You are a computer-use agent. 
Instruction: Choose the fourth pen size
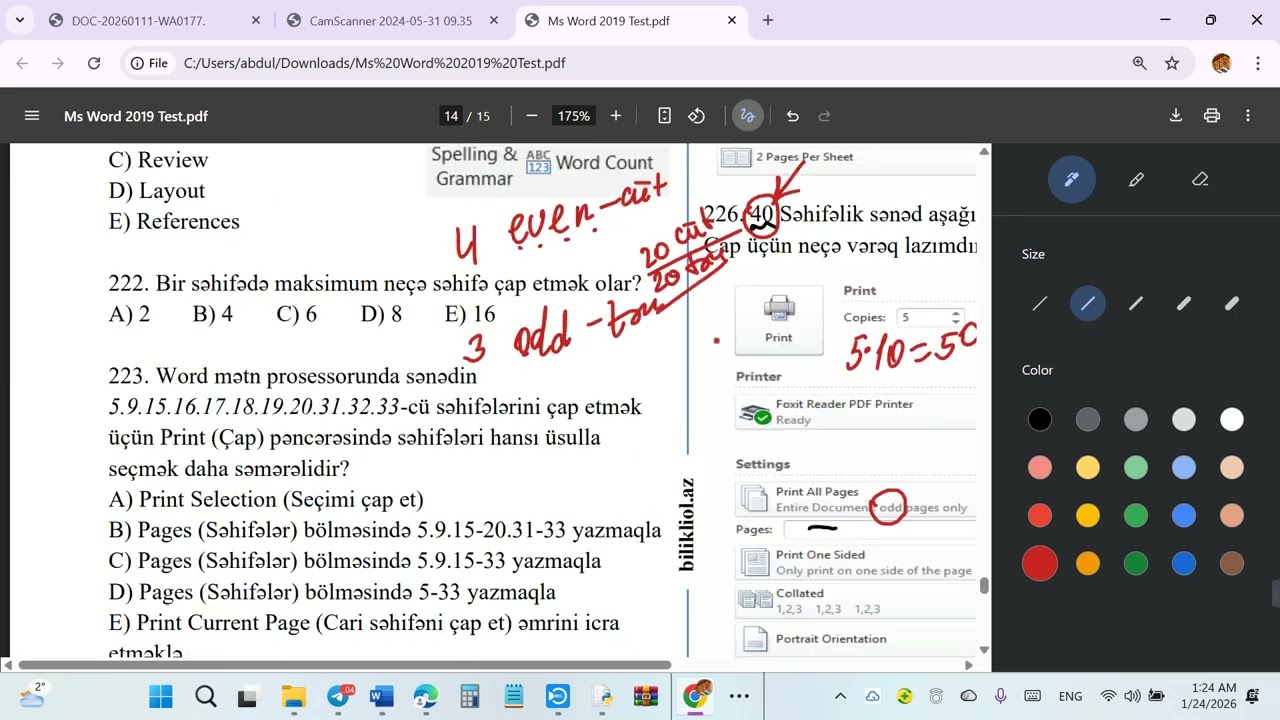pos(1184,303)
